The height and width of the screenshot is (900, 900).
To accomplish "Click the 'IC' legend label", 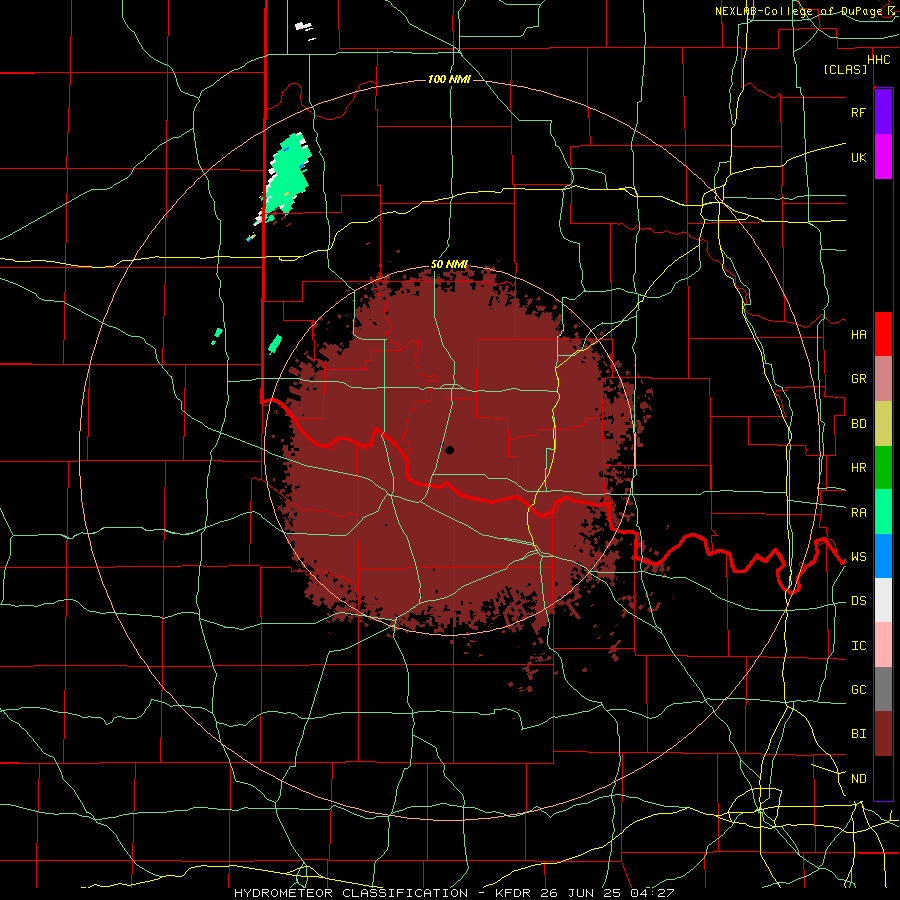I will [858, 646].
